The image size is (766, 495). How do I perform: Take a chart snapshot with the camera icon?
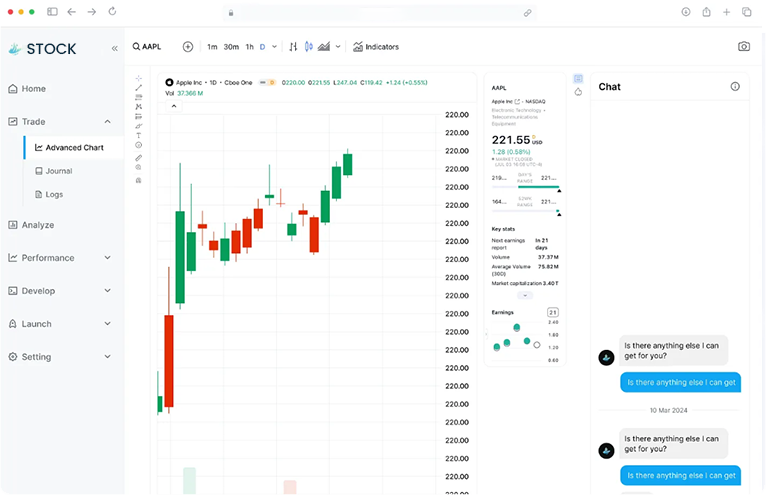point(744,46)
